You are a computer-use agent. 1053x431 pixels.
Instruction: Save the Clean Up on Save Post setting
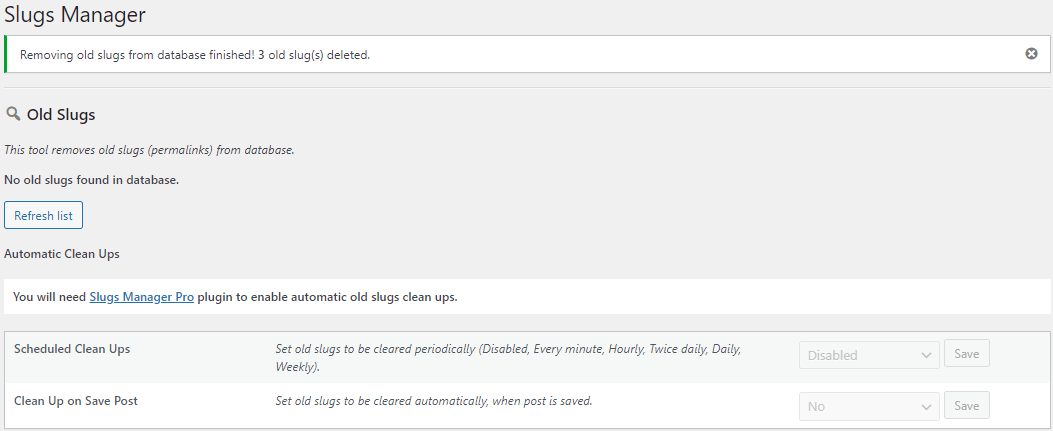(x=966, y=406)
